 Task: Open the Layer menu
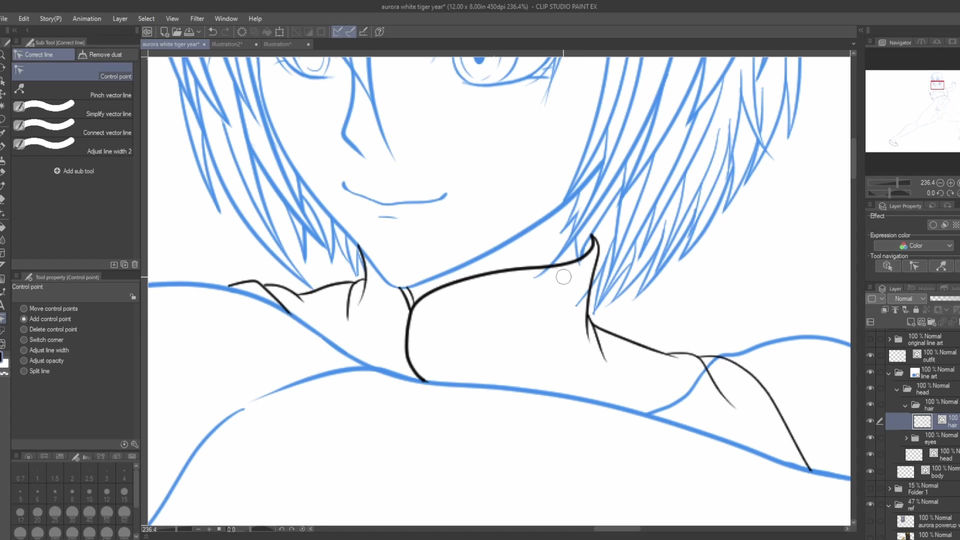pos(120,18)
